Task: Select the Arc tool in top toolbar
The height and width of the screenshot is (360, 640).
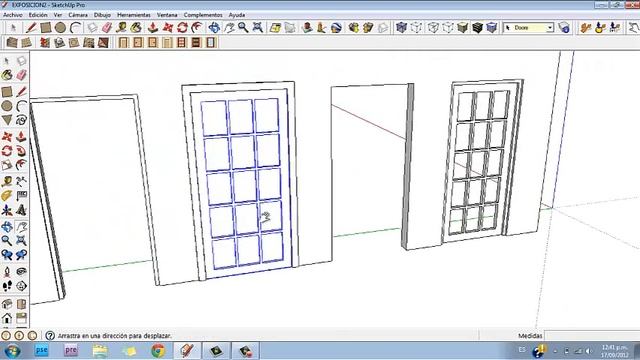Action: click(75, 28)
